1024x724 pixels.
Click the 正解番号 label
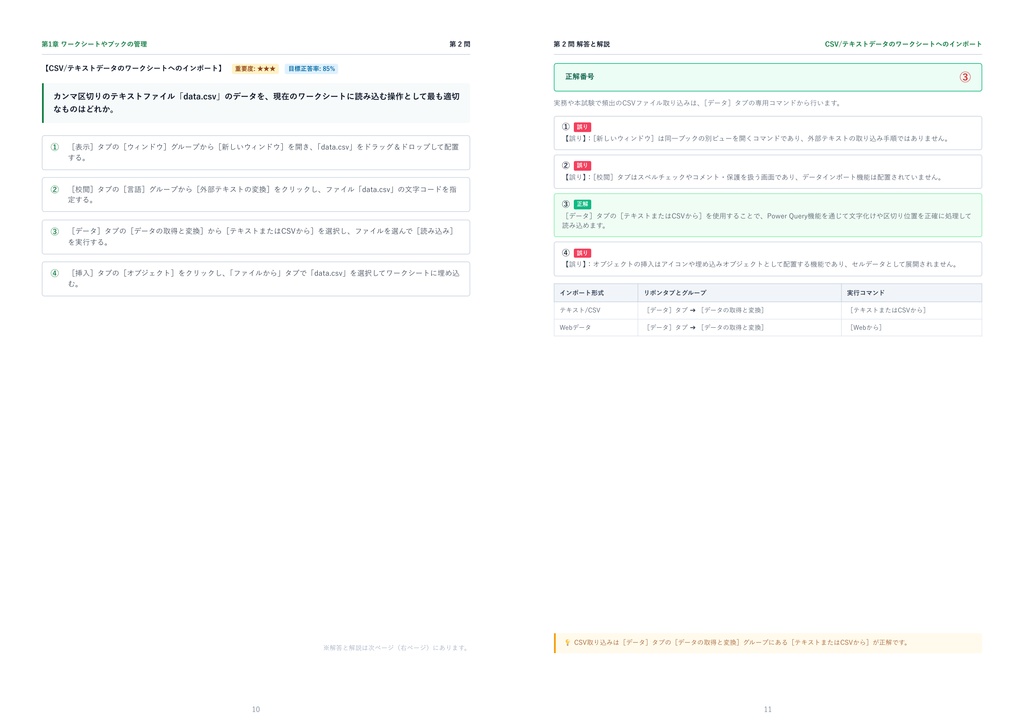[x=579, y=77]
